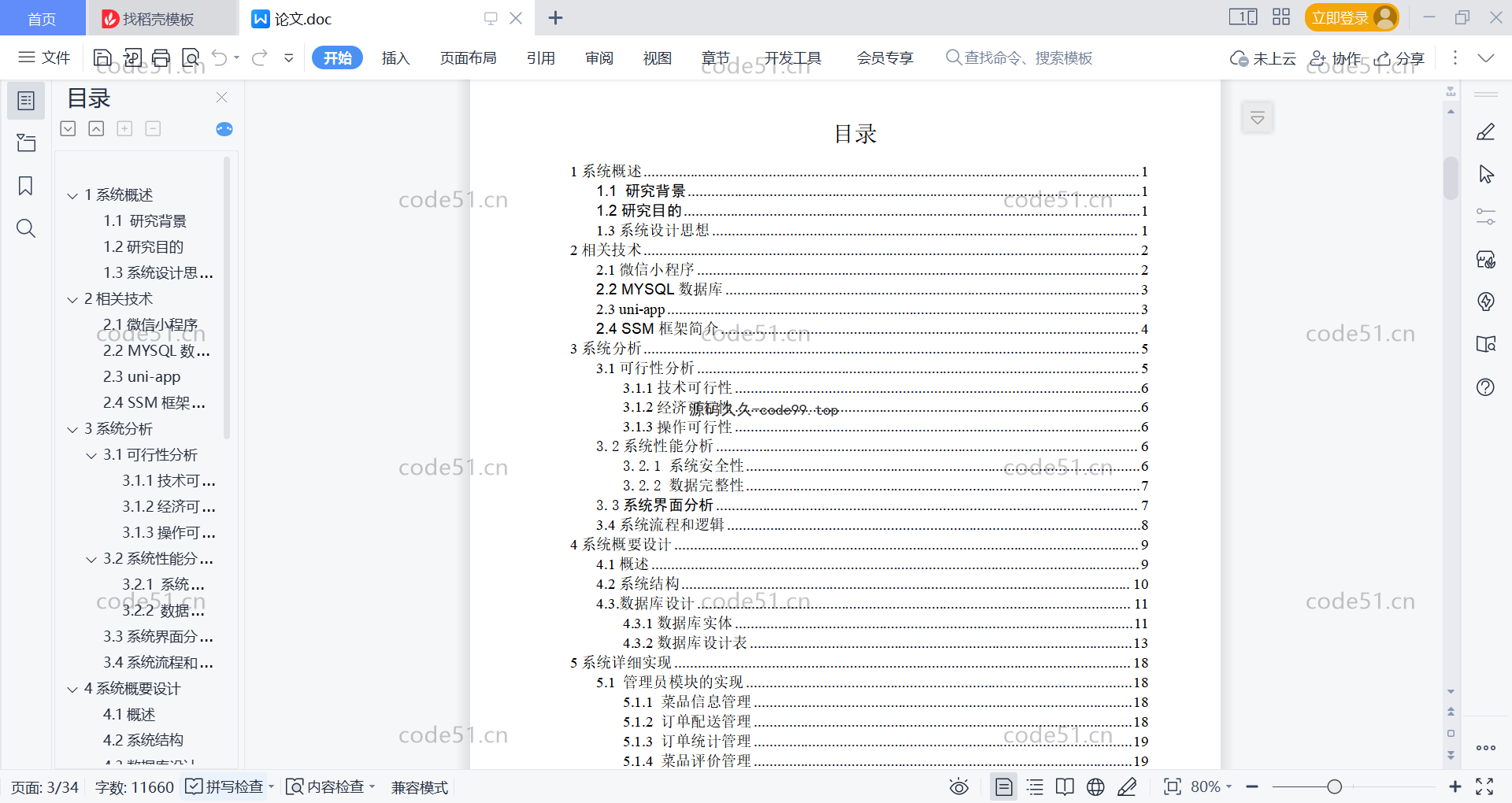This screenshot has height=803, width=1512.
Task: Switch to page layout view icon
Action: (x=1004, y=786)
